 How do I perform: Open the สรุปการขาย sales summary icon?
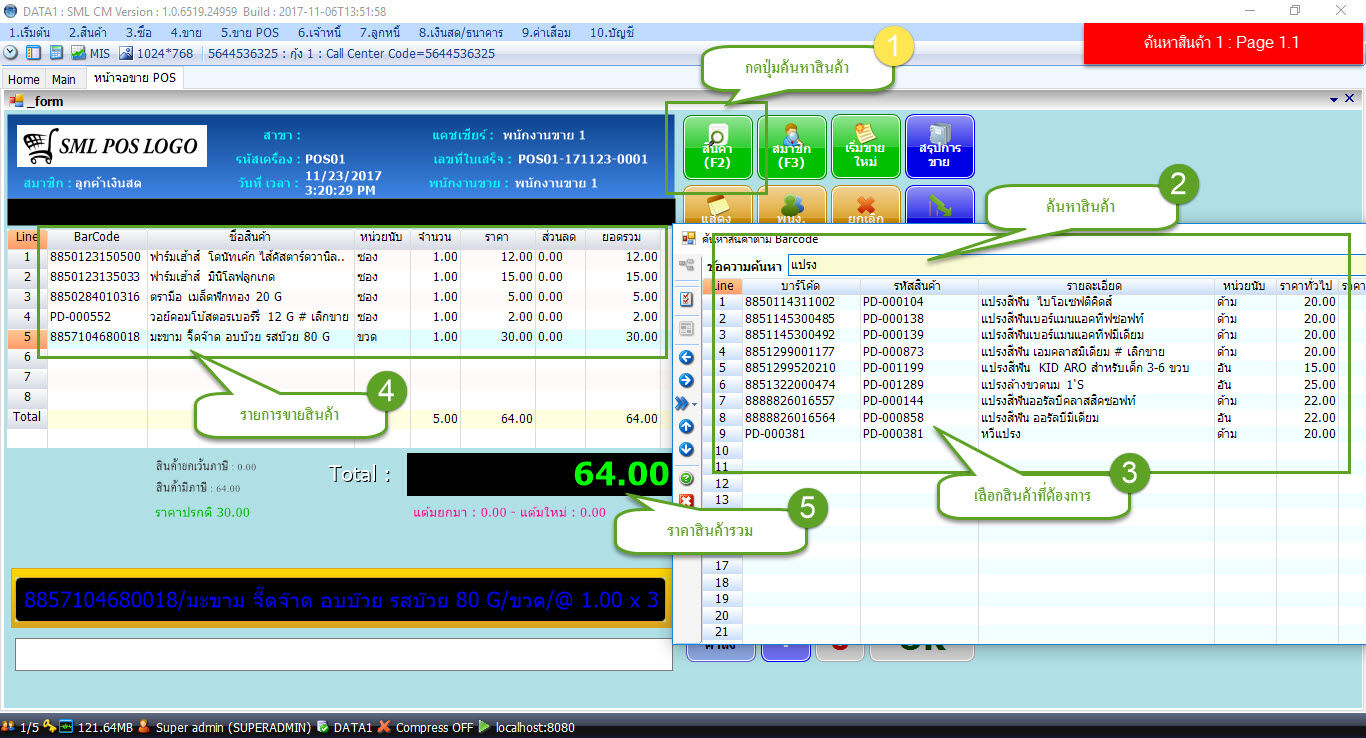tap(939, 147)
